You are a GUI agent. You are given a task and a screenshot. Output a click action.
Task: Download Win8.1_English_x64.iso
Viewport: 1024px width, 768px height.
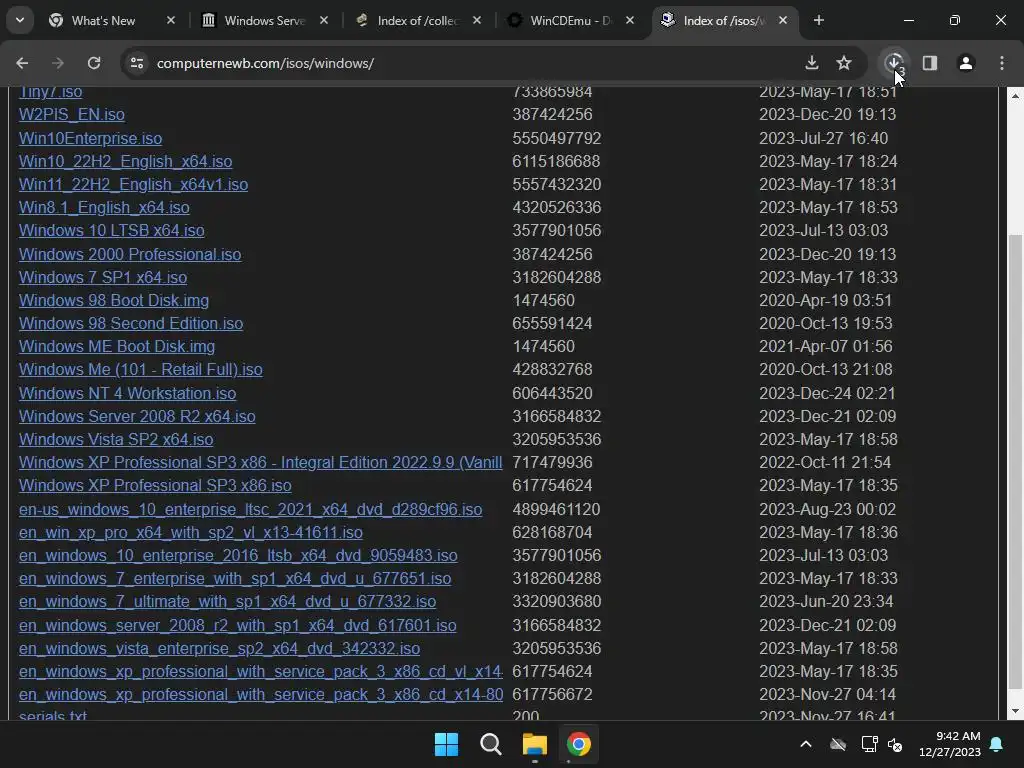click(x=104, y=207)
